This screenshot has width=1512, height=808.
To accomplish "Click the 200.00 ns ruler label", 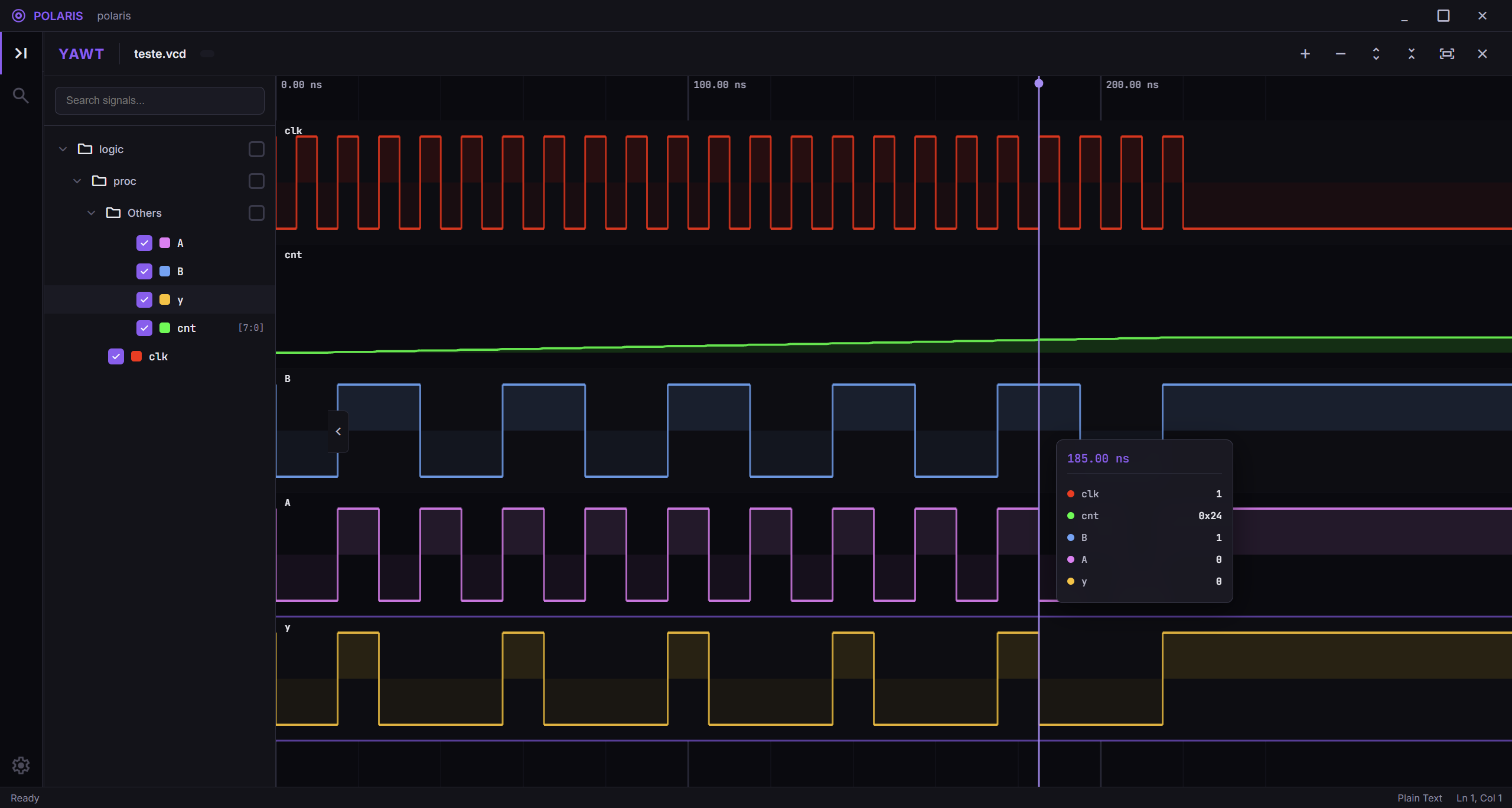I will point(1132,84).
